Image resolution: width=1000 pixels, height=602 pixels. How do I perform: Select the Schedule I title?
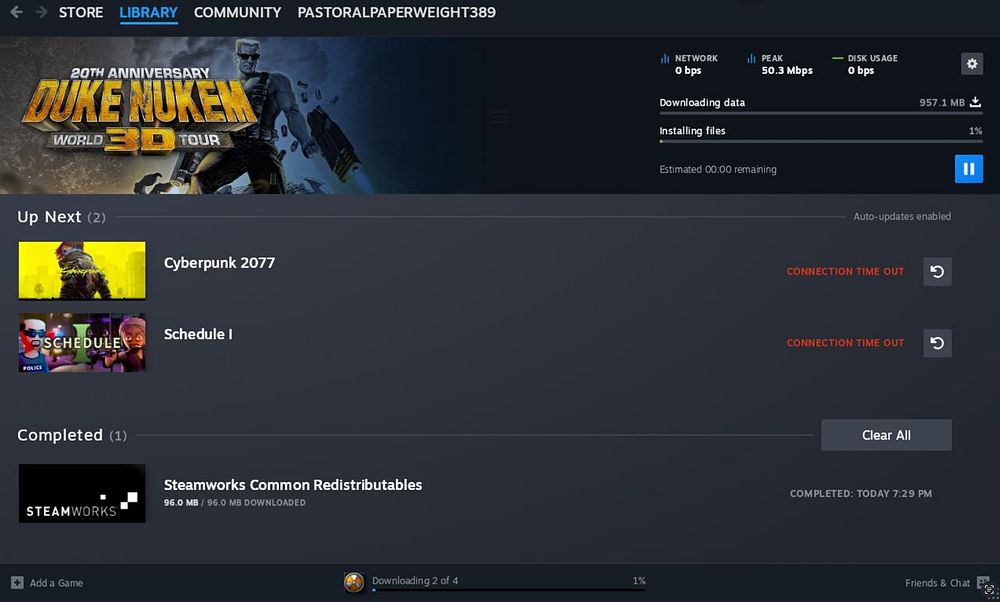point(198,334)
